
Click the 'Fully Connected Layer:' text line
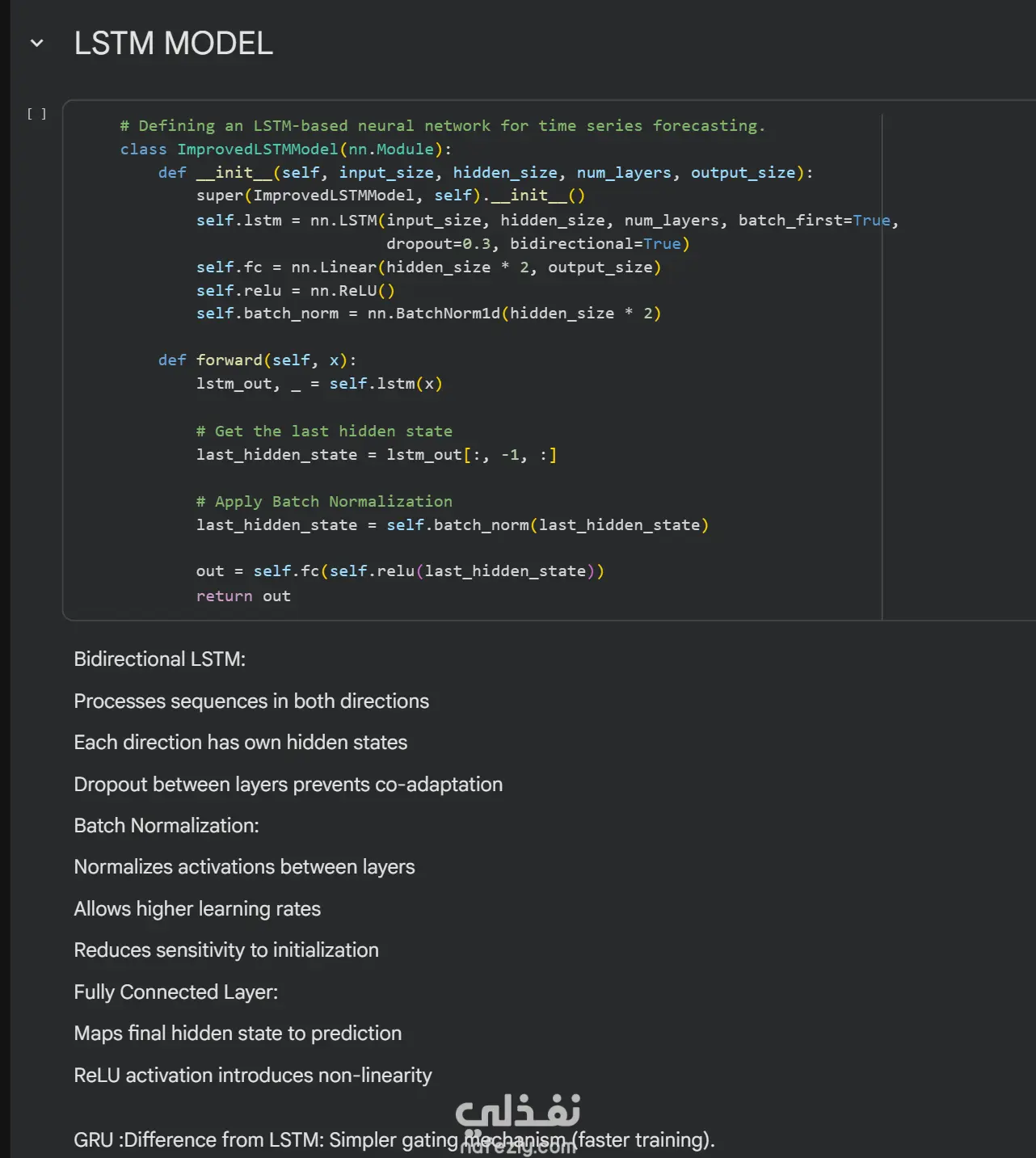[176, 992]
